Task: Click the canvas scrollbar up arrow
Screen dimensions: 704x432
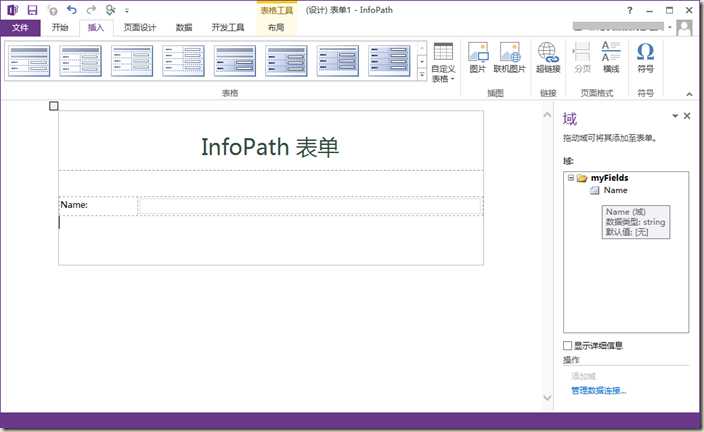Action: [547, 115]
